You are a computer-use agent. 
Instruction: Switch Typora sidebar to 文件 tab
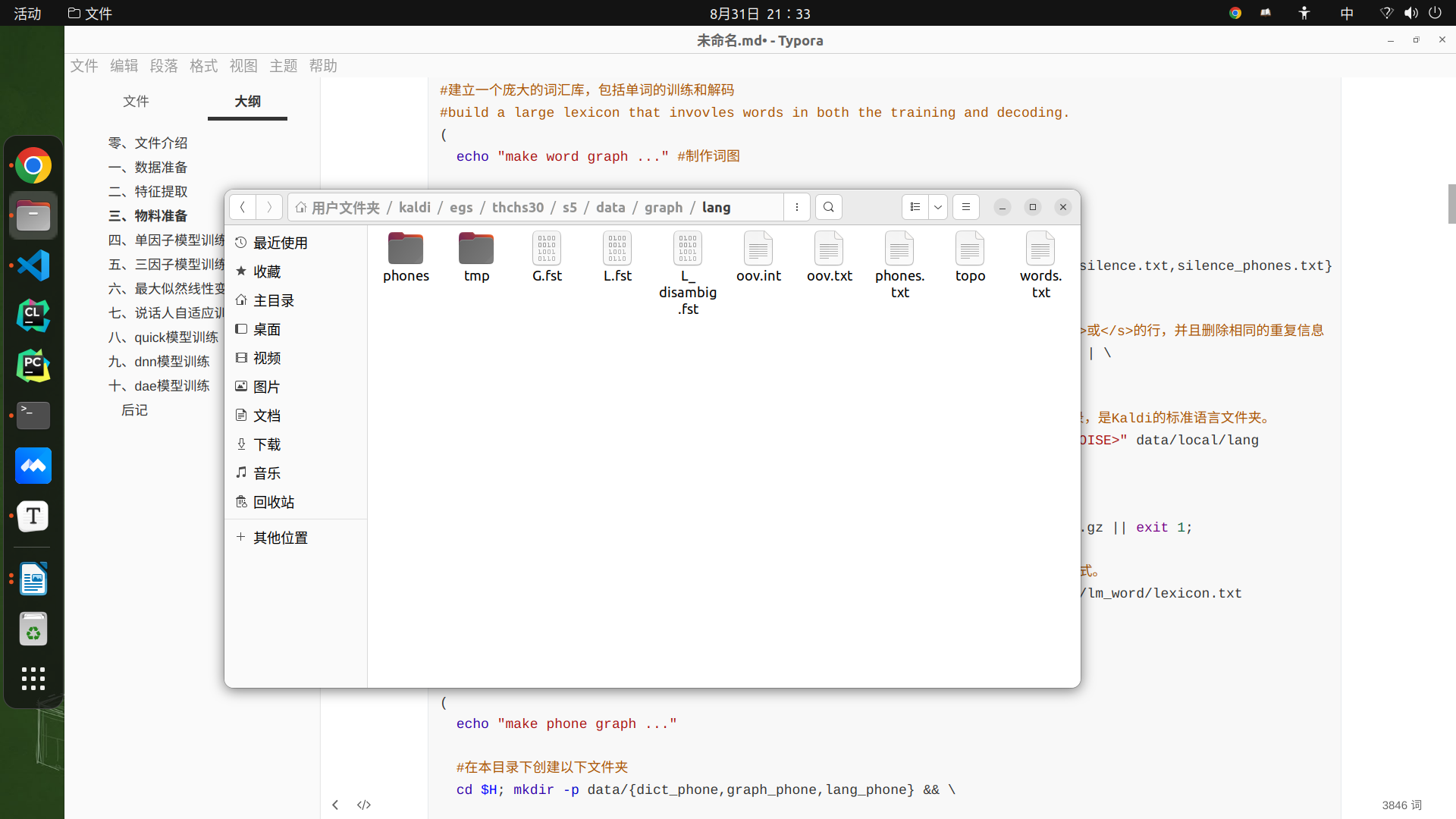[136, 102]
